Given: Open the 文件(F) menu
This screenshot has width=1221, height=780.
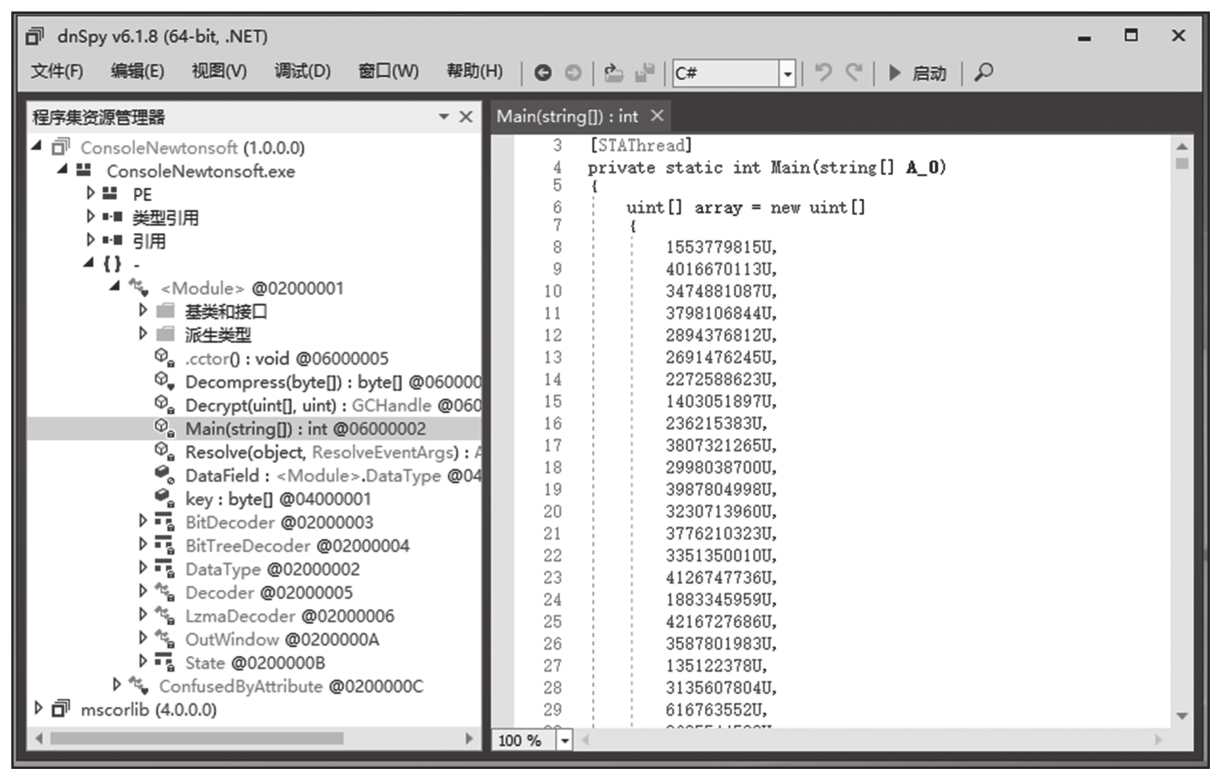Looking at the screenshot, I should [x=57, y=72].
